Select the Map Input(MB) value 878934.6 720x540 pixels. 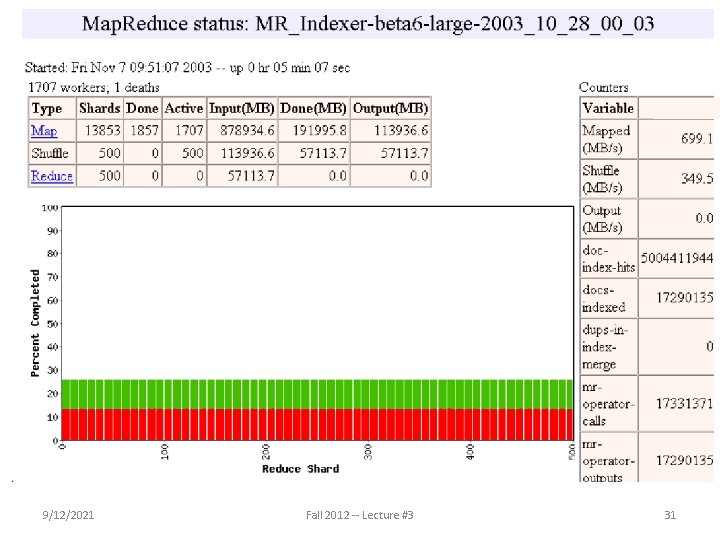point(247,131)
